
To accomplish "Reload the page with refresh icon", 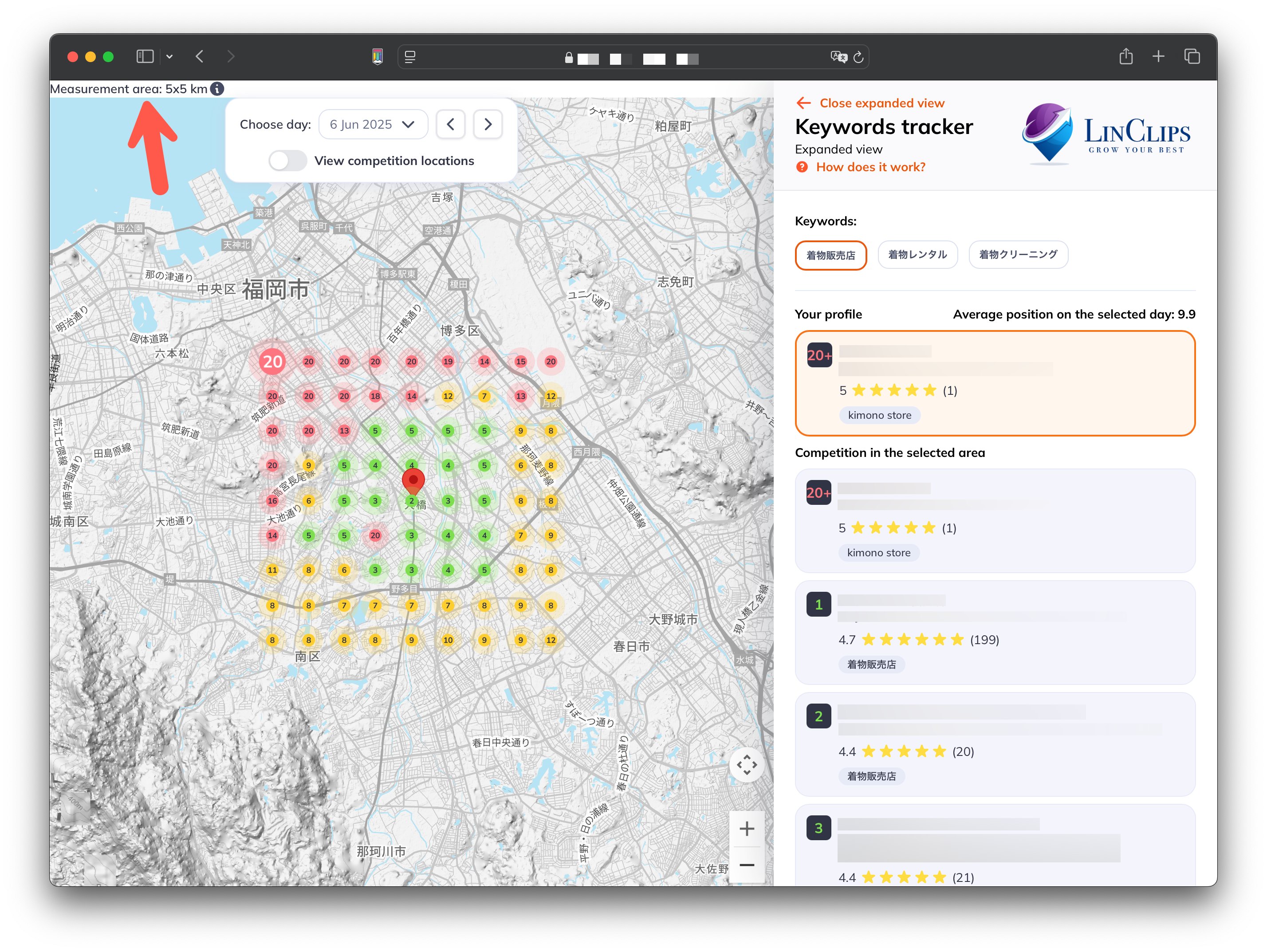I will (x=858, y=57).
